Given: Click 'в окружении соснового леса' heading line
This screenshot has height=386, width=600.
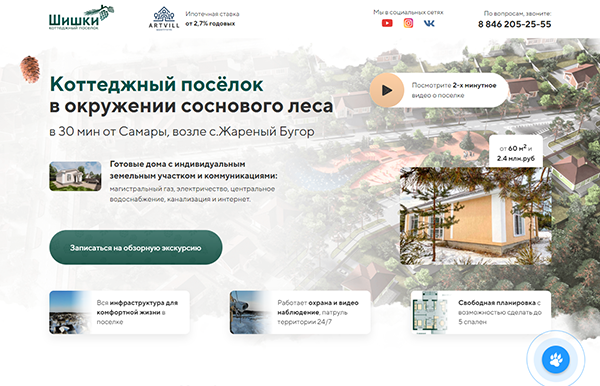Looking at the screenshot, I should [x=191, y=106].
